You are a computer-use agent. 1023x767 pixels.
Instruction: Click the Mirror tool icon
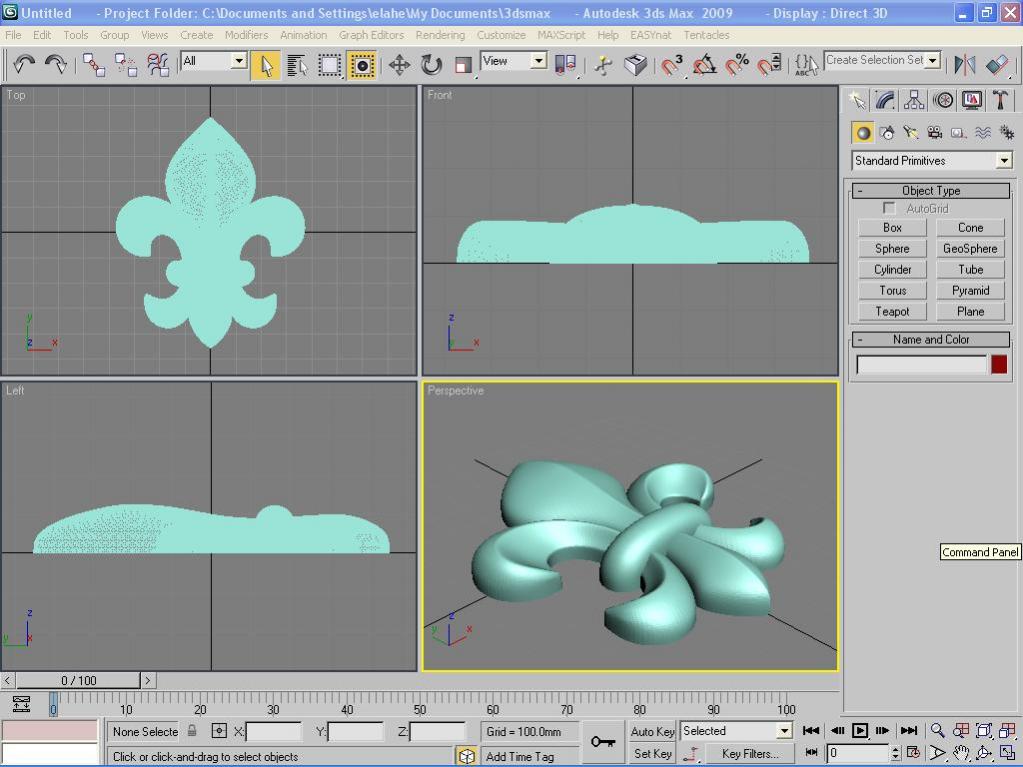coord(965,65)
